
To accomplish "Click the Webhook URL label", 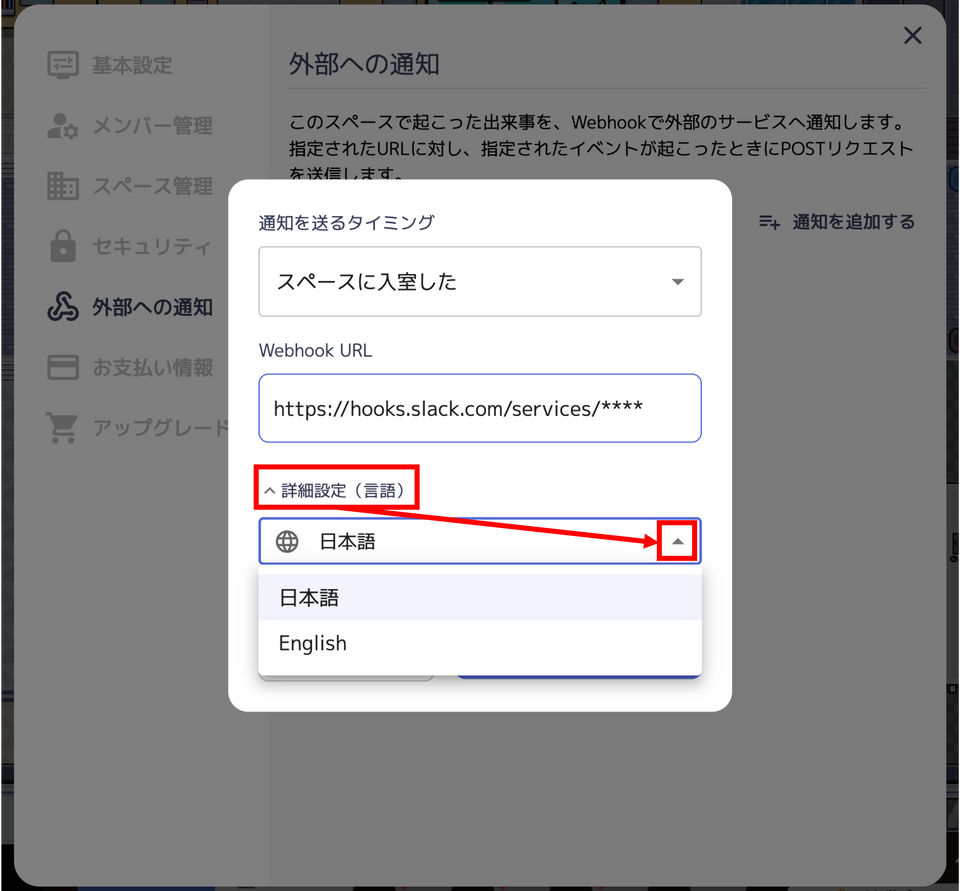I will tap(315, 350).
